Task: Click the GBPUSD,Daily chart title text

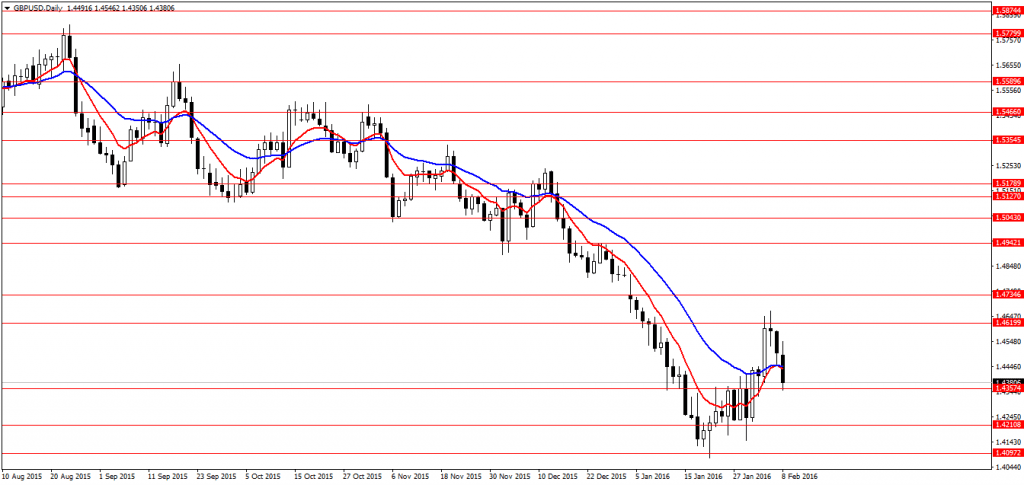Action: (x=37, y=8)
